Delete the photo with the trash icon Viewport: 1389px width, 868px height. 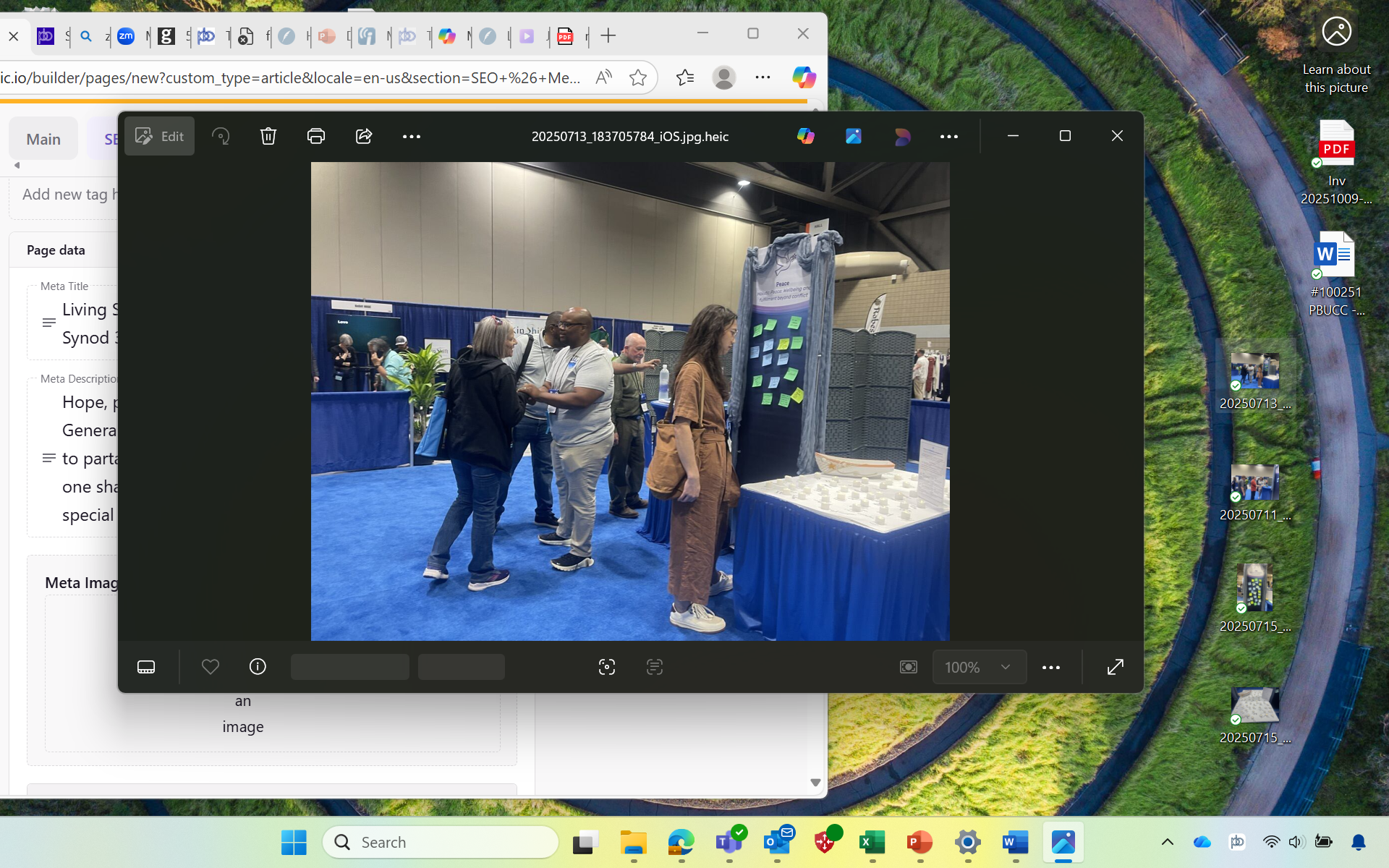[x=268, y=136]
